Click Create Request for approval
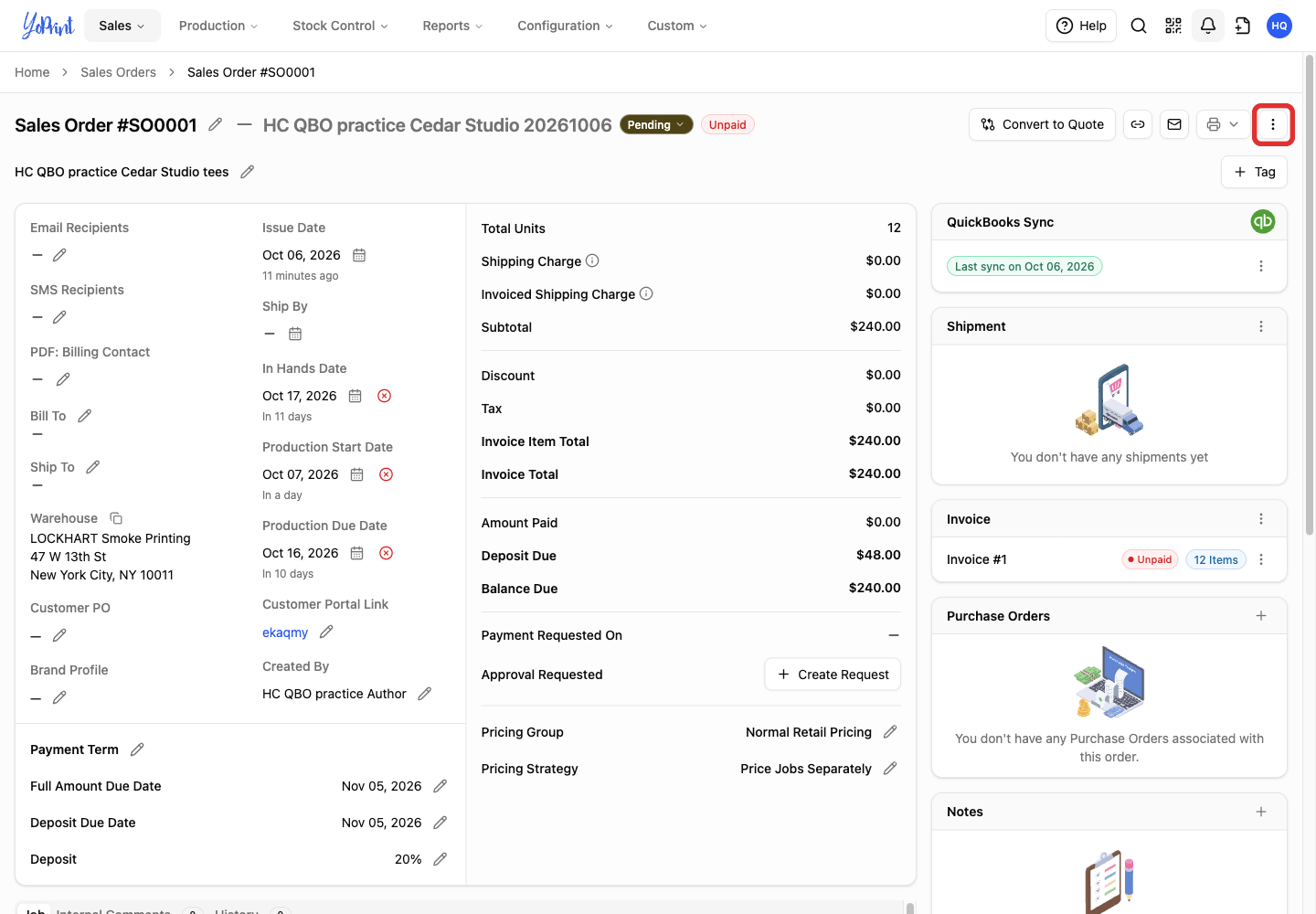1316x914 pixels. coord(833,675)
